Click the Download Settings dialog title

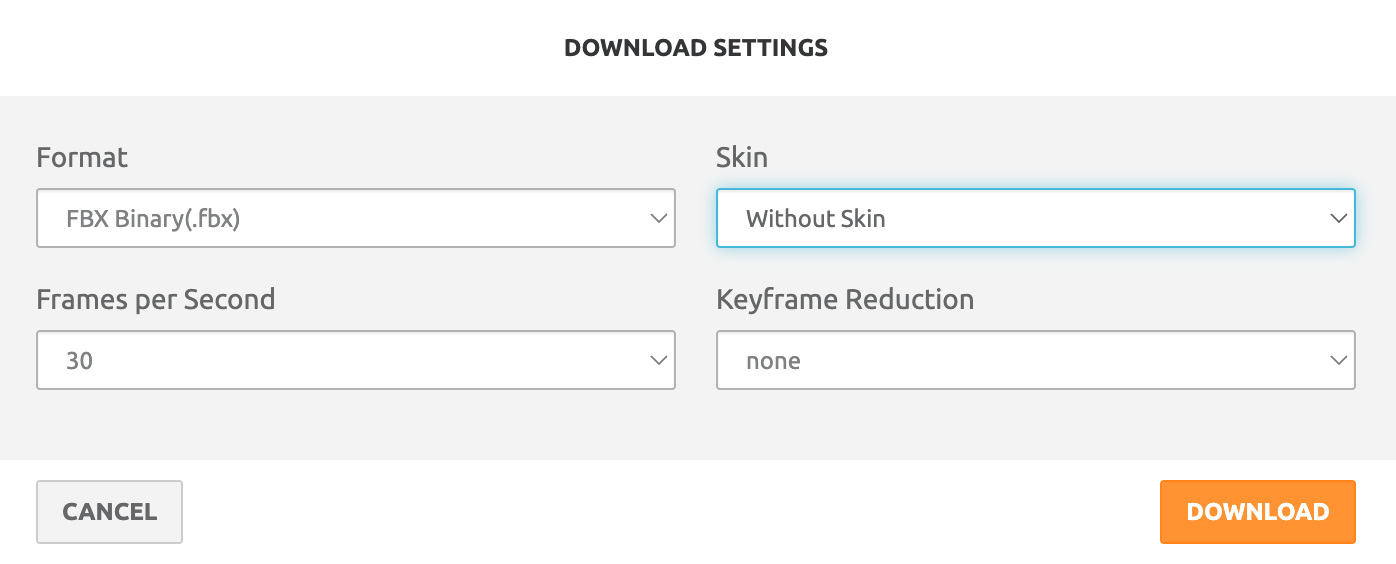(696, 47)
